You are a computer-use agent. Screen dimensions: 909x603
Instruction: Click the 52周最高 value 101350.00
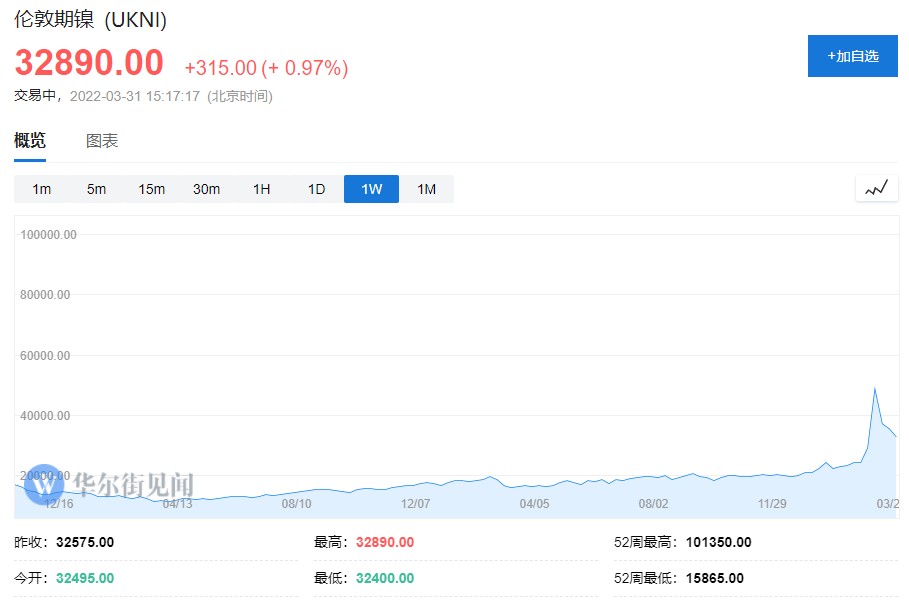pyautogui.click(x=718, y=542)
